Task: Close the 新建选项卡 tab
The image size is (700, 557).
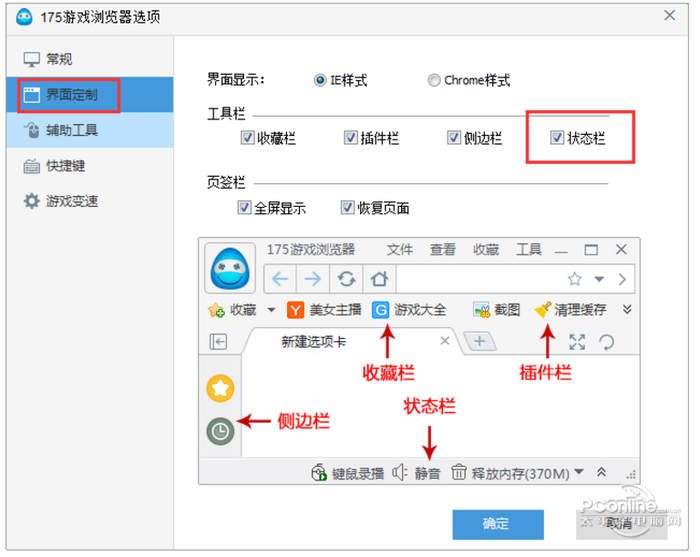Action: [445, 341]
